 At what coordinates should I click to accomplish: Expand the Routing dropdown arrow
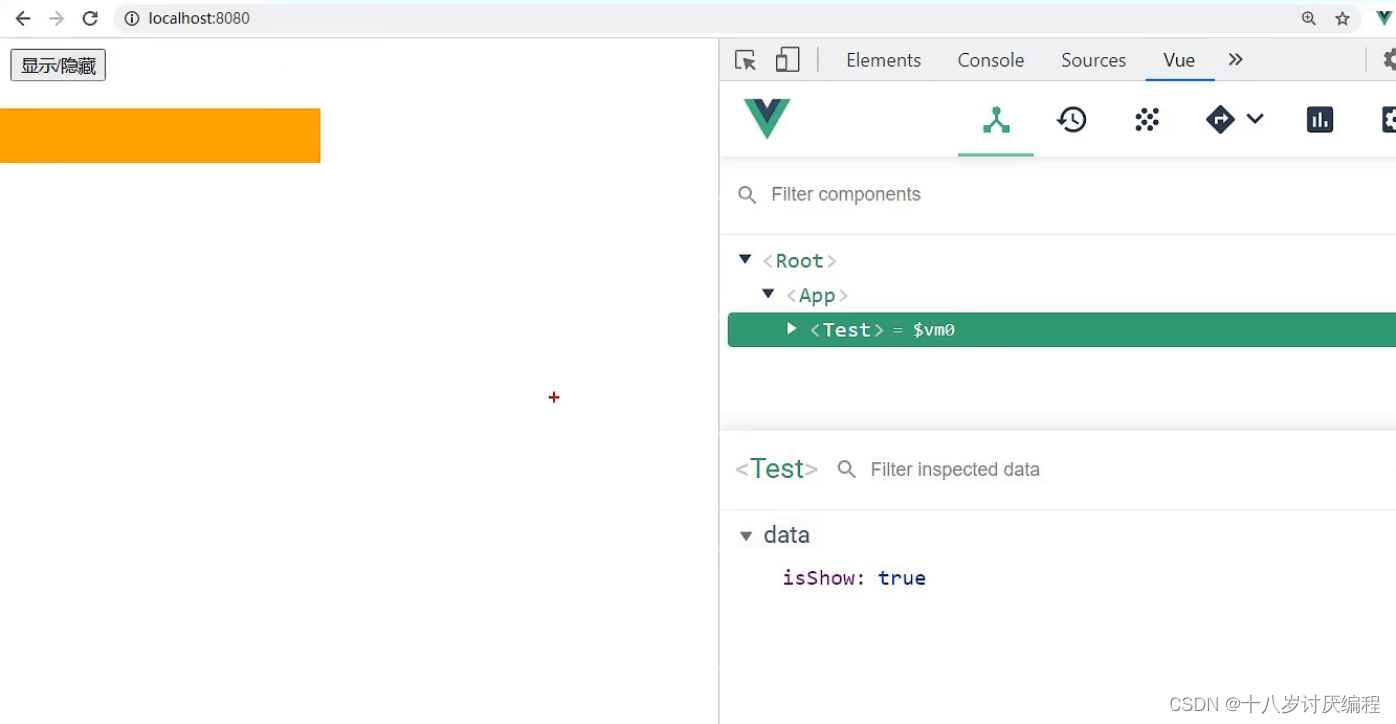pyautogui.click(x=1255, y=119)
